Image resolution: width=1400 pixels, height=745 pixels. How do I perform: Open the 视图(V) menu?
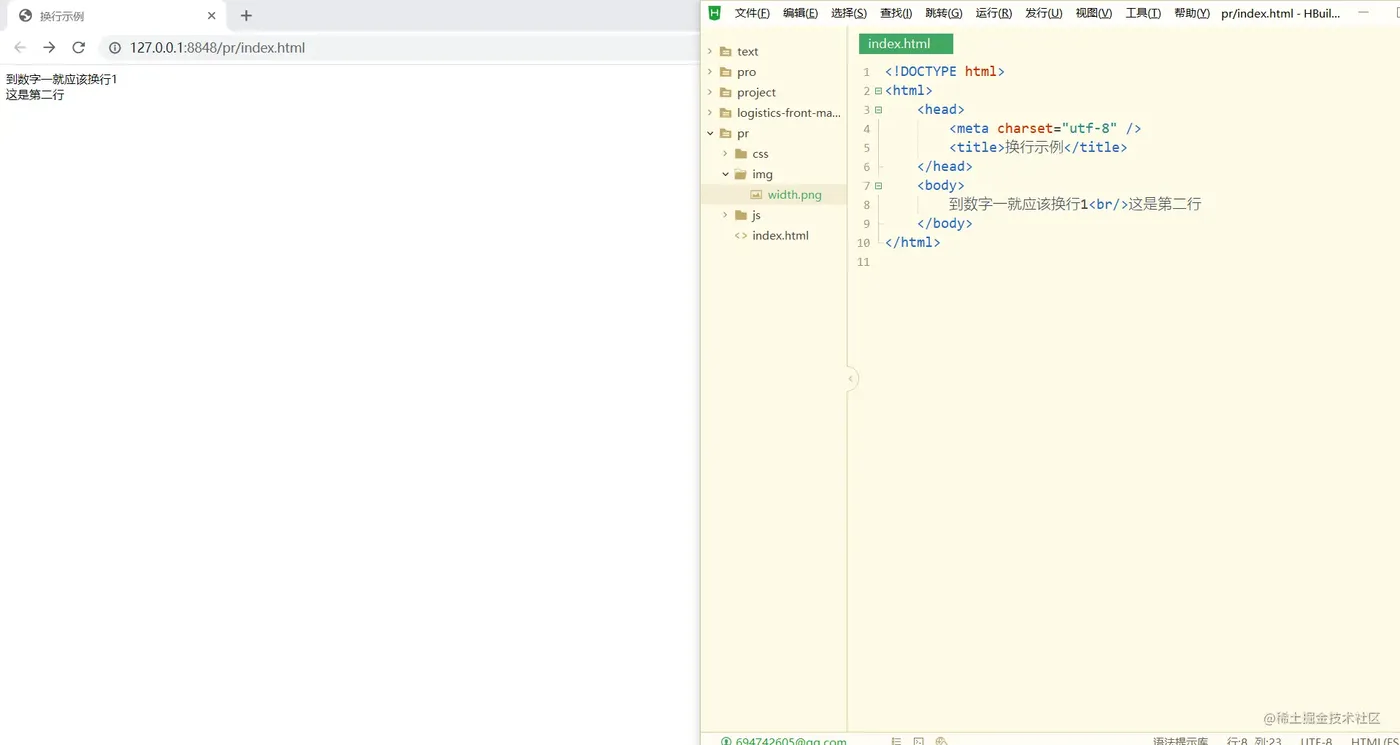[x=1094, y=13]
